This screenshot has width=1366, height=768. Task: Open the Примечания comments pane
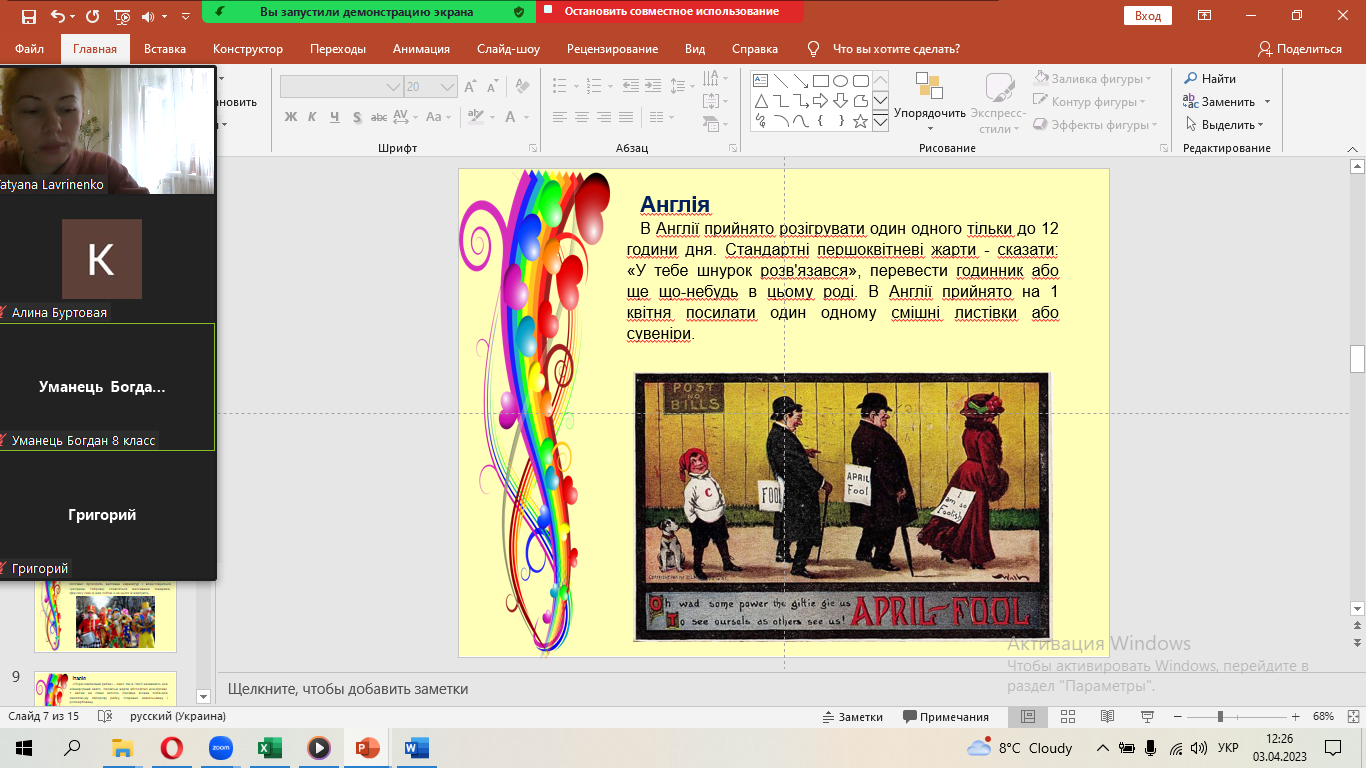click(x=946, y=717)
